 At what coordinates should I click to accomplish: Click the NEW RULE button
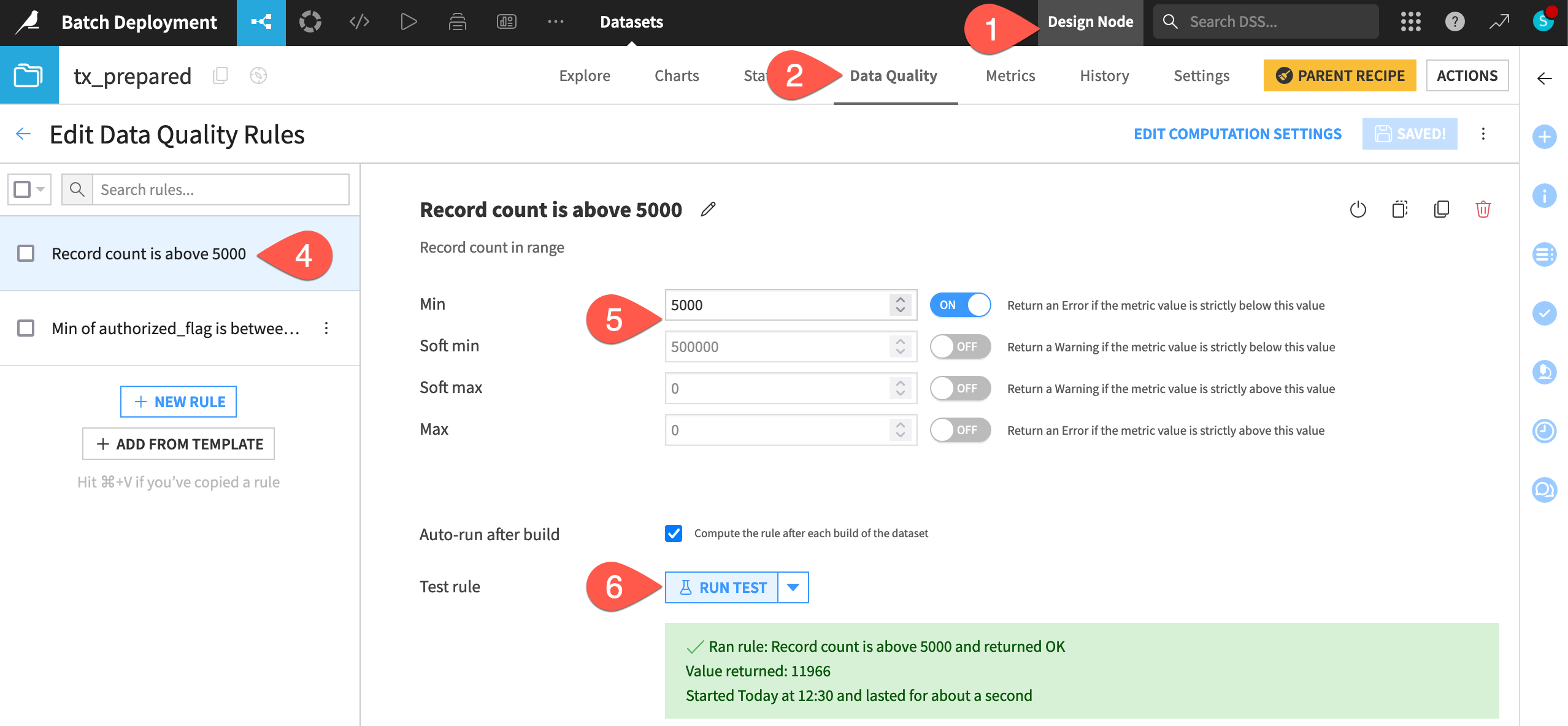pyautogui.click(x=178, y=401)
